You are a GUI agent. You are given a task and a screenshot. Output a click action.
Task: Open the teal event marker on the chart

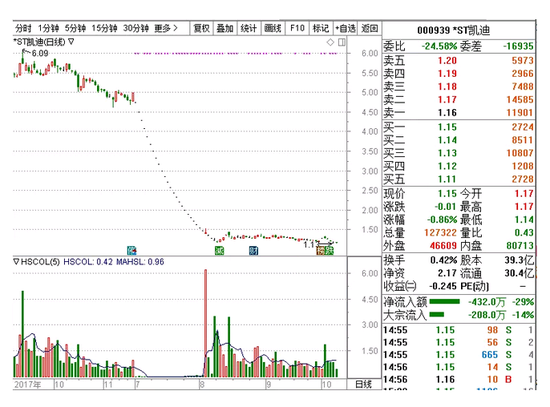[x=132, y=250]
